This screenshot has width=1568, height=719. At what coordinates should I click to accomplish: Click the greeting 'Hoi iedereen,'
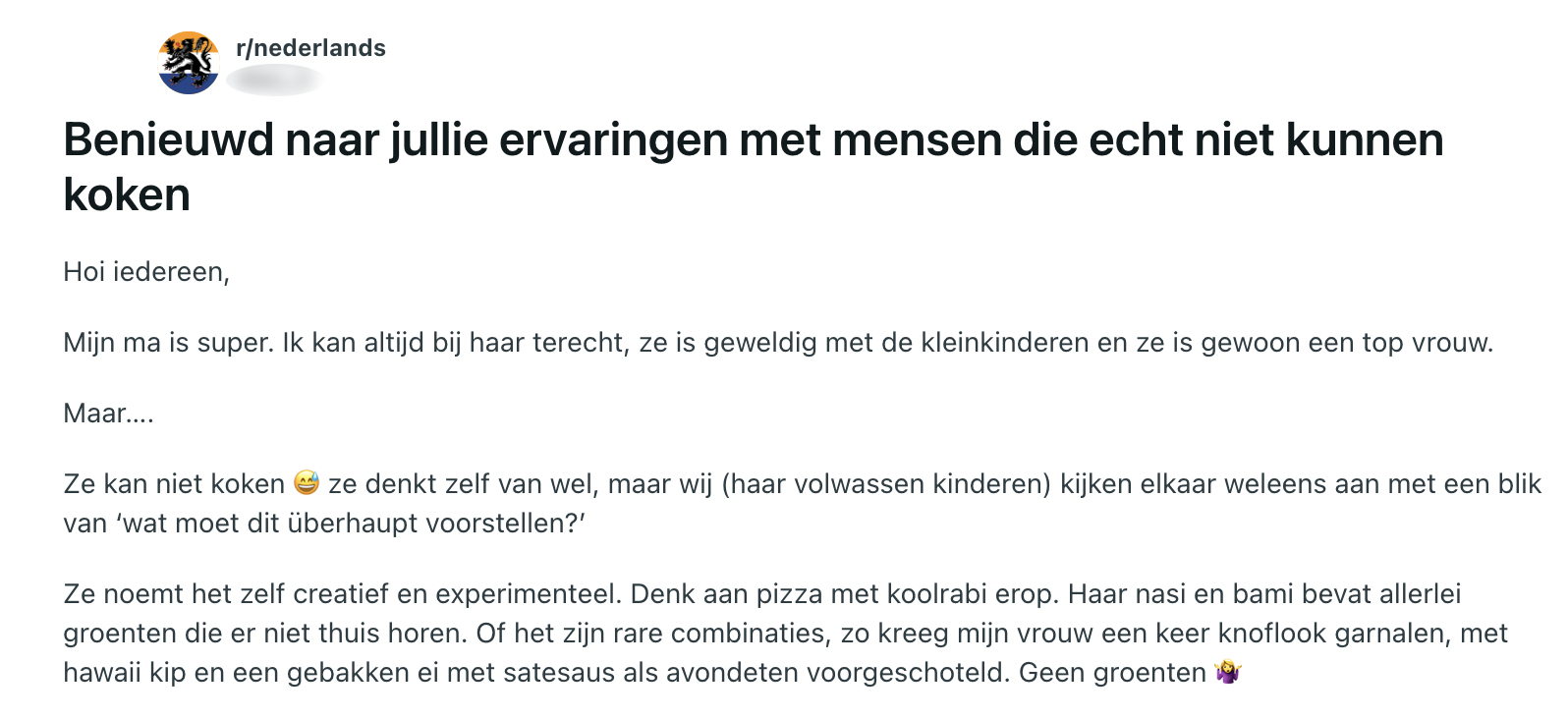pyautogui.click(x=146, y=272)
